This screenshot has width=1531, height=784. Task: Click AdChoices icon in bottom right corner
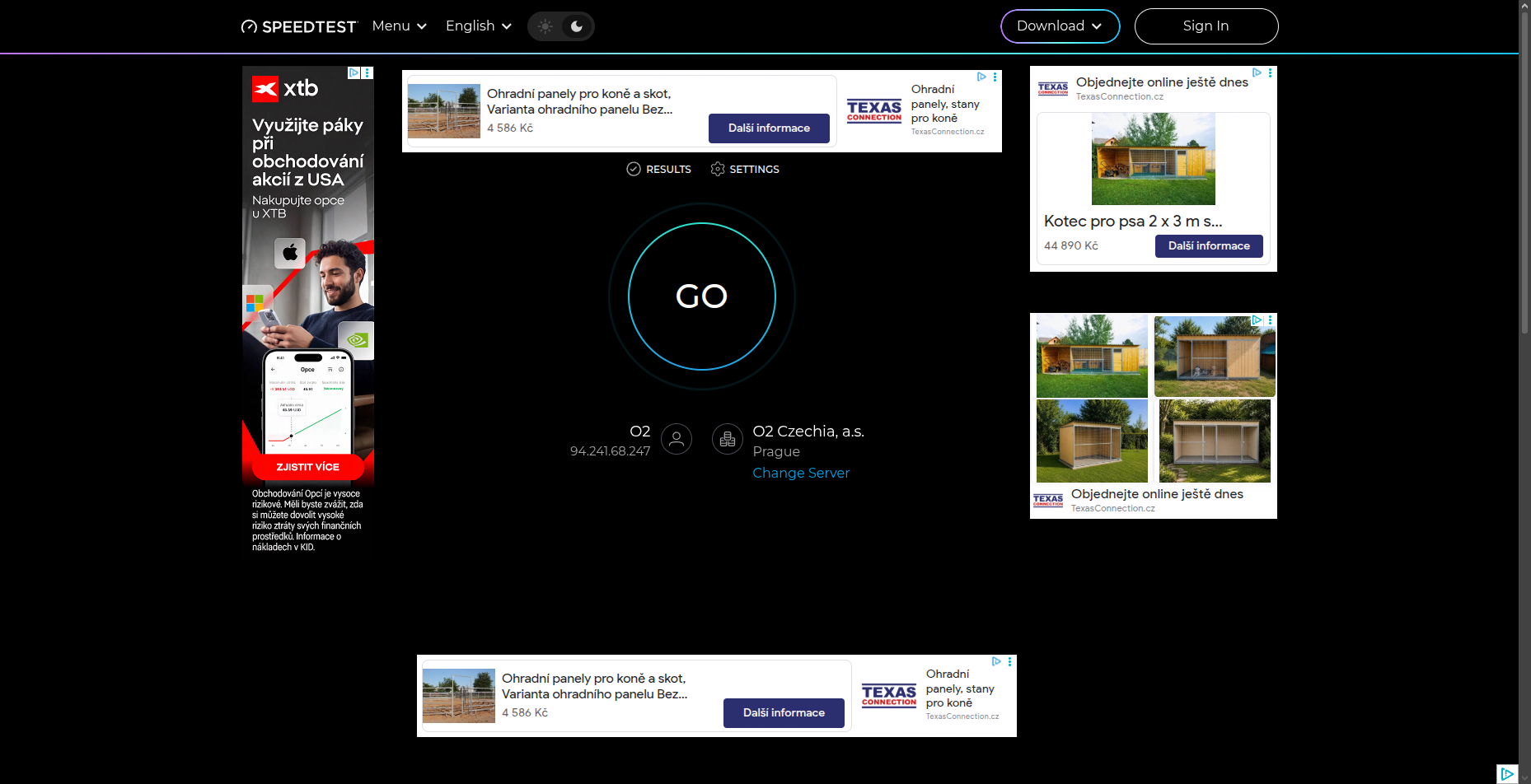[x=1507, y=774]
